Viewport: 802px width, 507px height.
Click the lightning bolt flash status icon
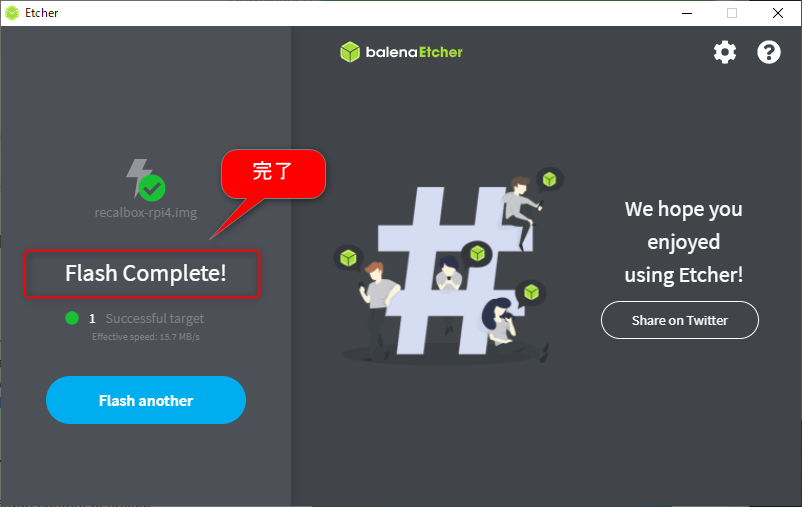click(x=137, y=177)
